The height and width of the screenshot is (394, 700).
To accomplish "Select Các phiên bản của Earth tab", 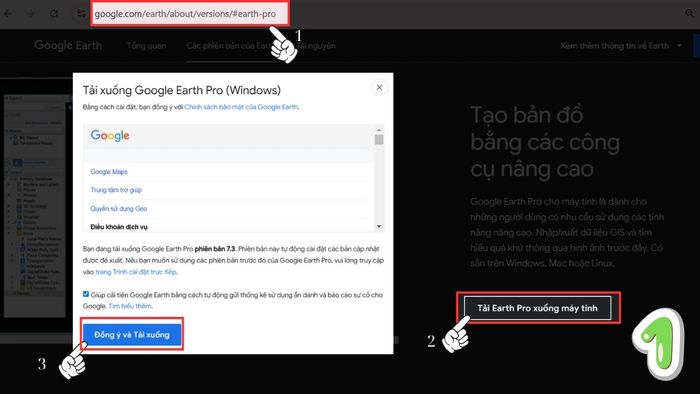I will (x=229, y=46).
